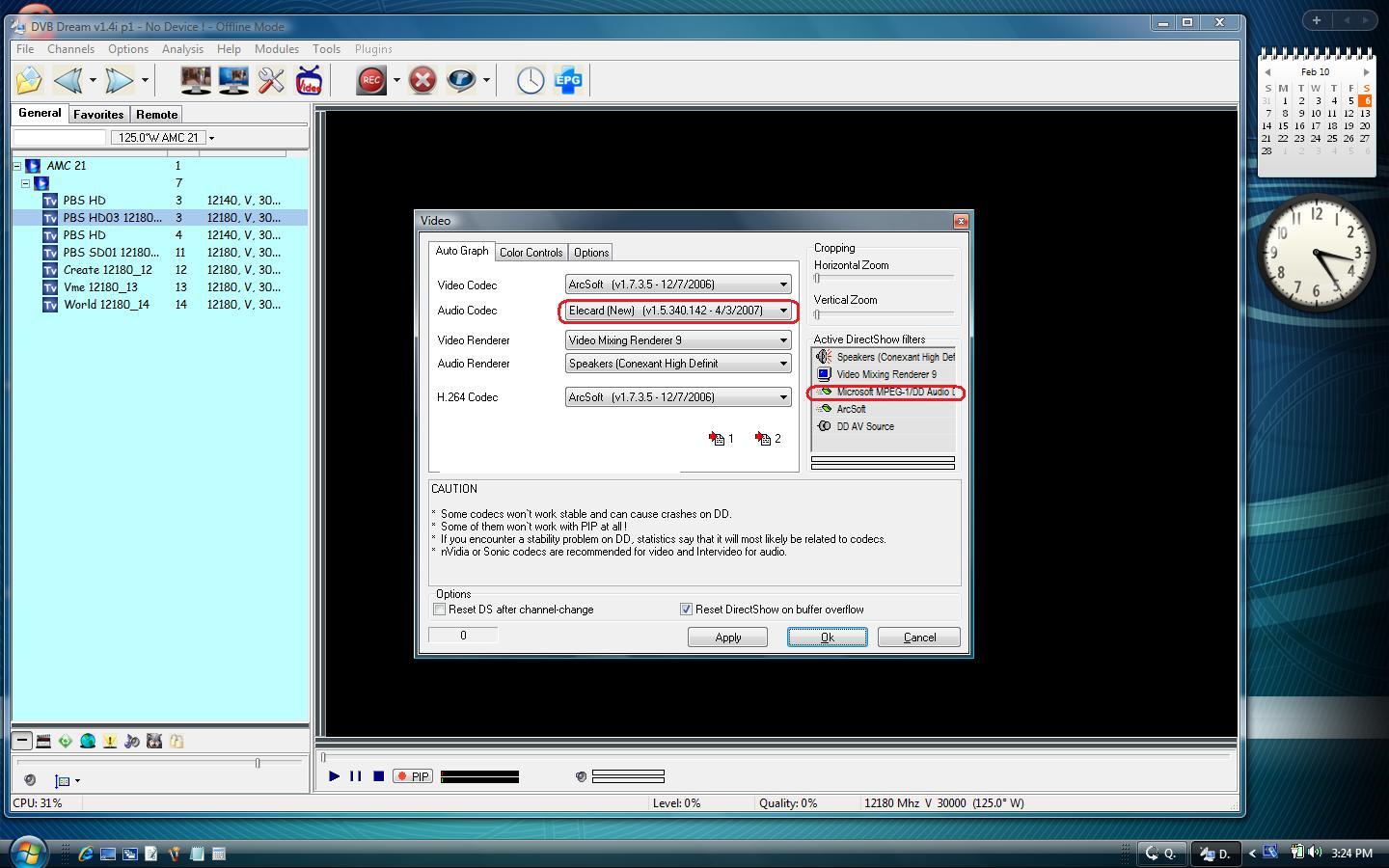Click preset 1 icon in Video dialog
Viewport: 1389px width, 868px height.
(722, 439)
